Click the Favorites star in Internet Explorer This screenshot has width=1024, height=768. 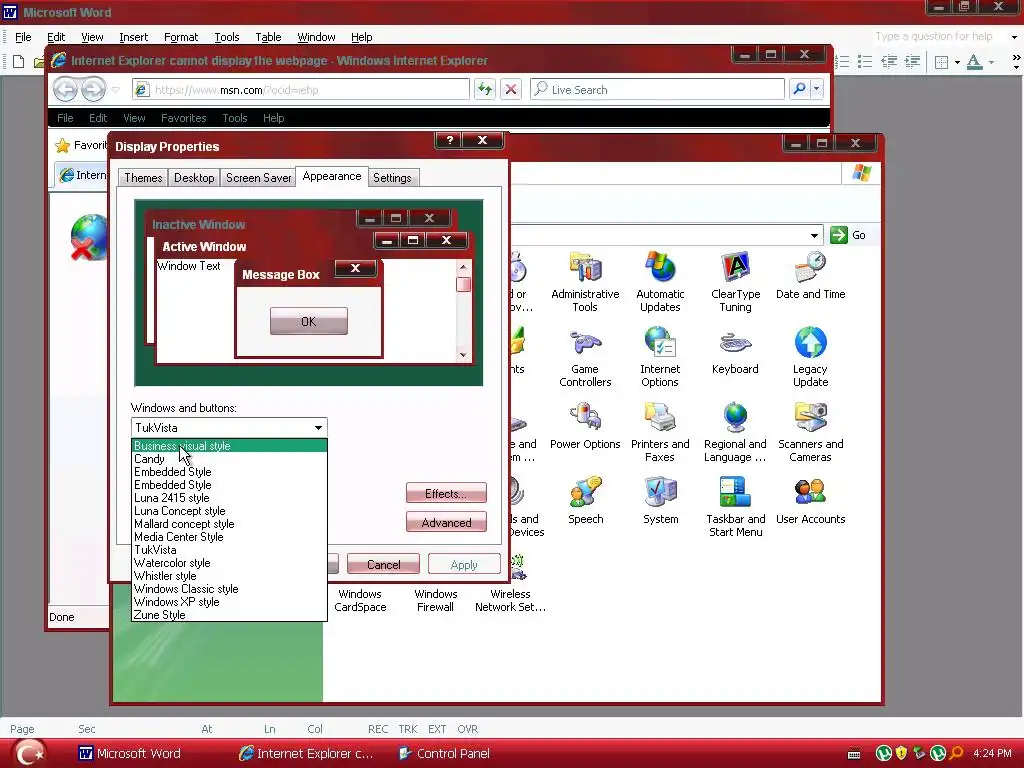pyautogui.click(x=63, y=146)
